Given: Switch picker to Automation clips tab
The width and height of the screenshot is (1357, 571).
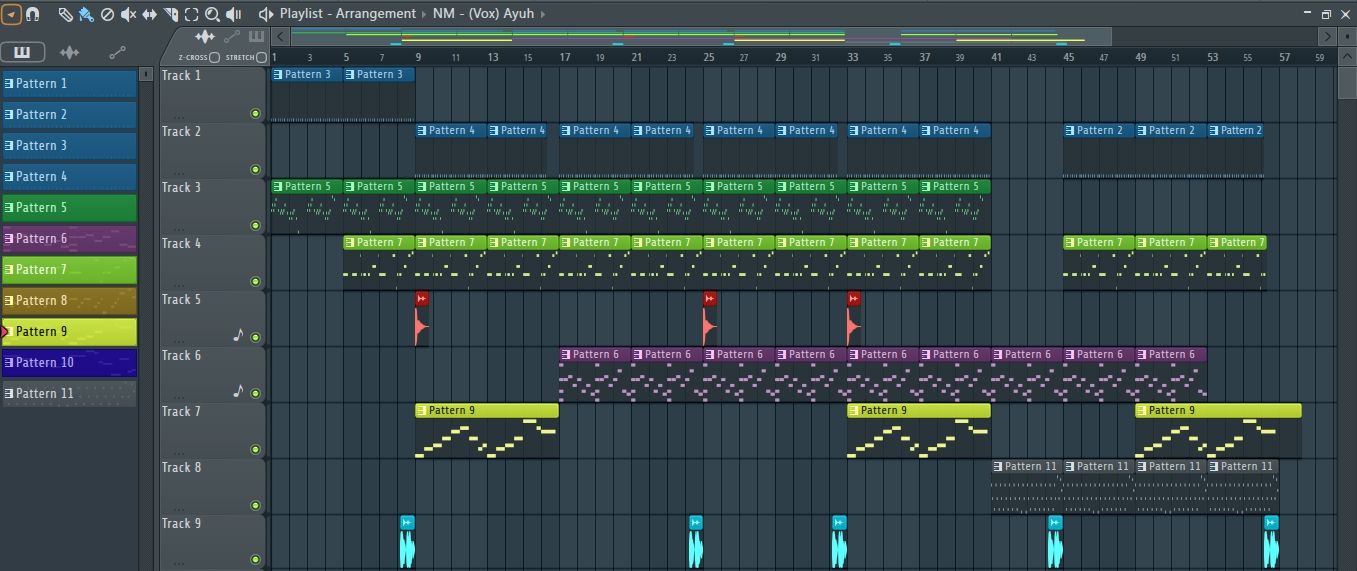Looking at the screenshot, I should 117,52.
